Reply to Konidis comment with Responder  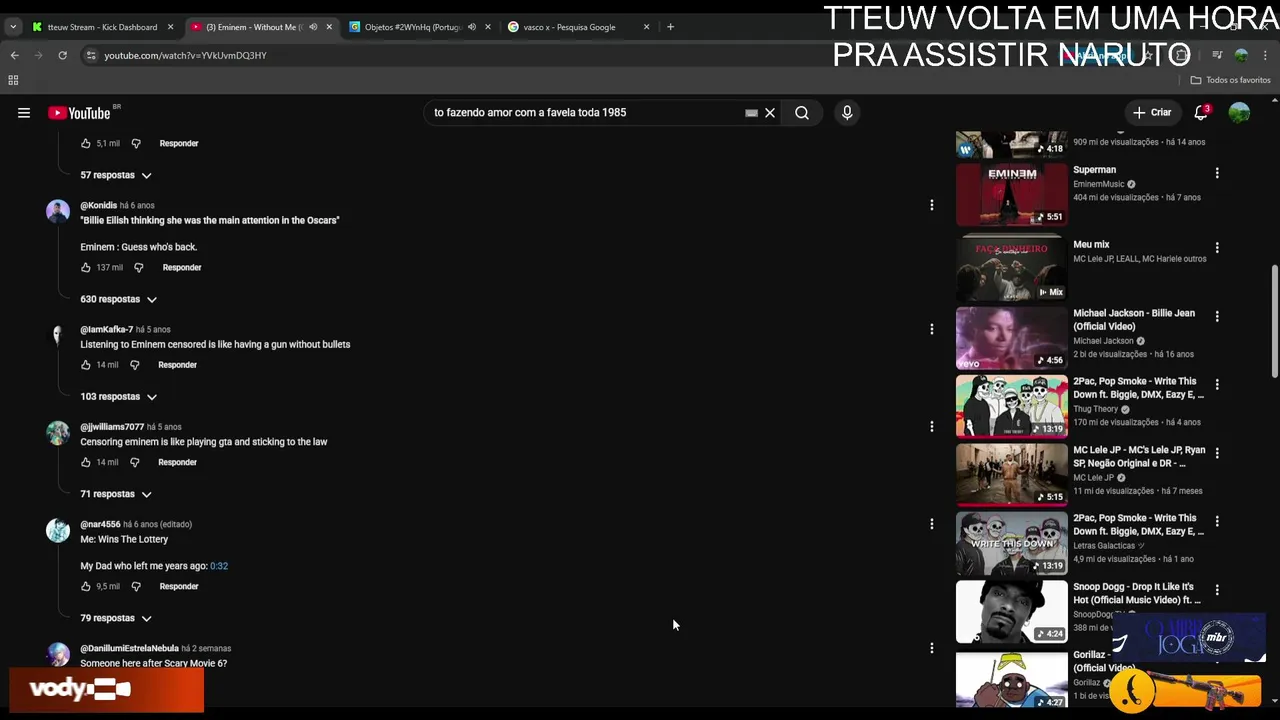[x=182, y=268]
